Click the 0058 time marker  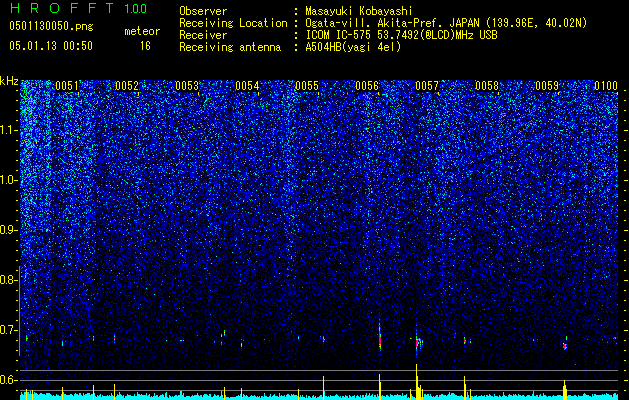pyautogui.click(x=487, y=86)
